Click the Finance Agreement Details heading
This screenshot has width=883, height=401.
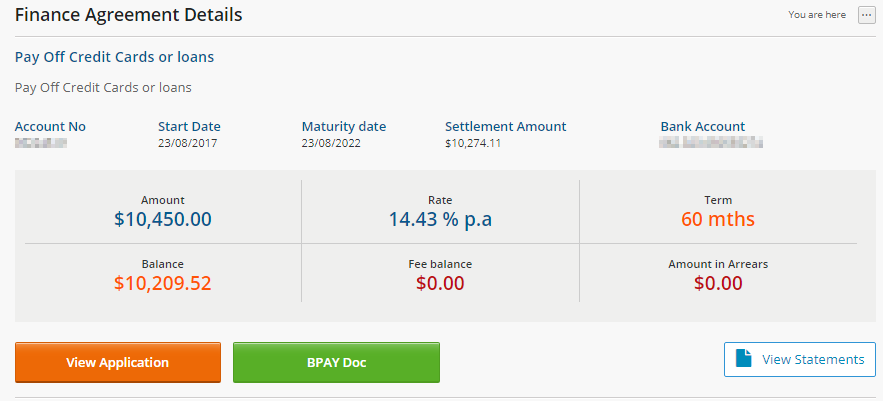coord(128,15)
